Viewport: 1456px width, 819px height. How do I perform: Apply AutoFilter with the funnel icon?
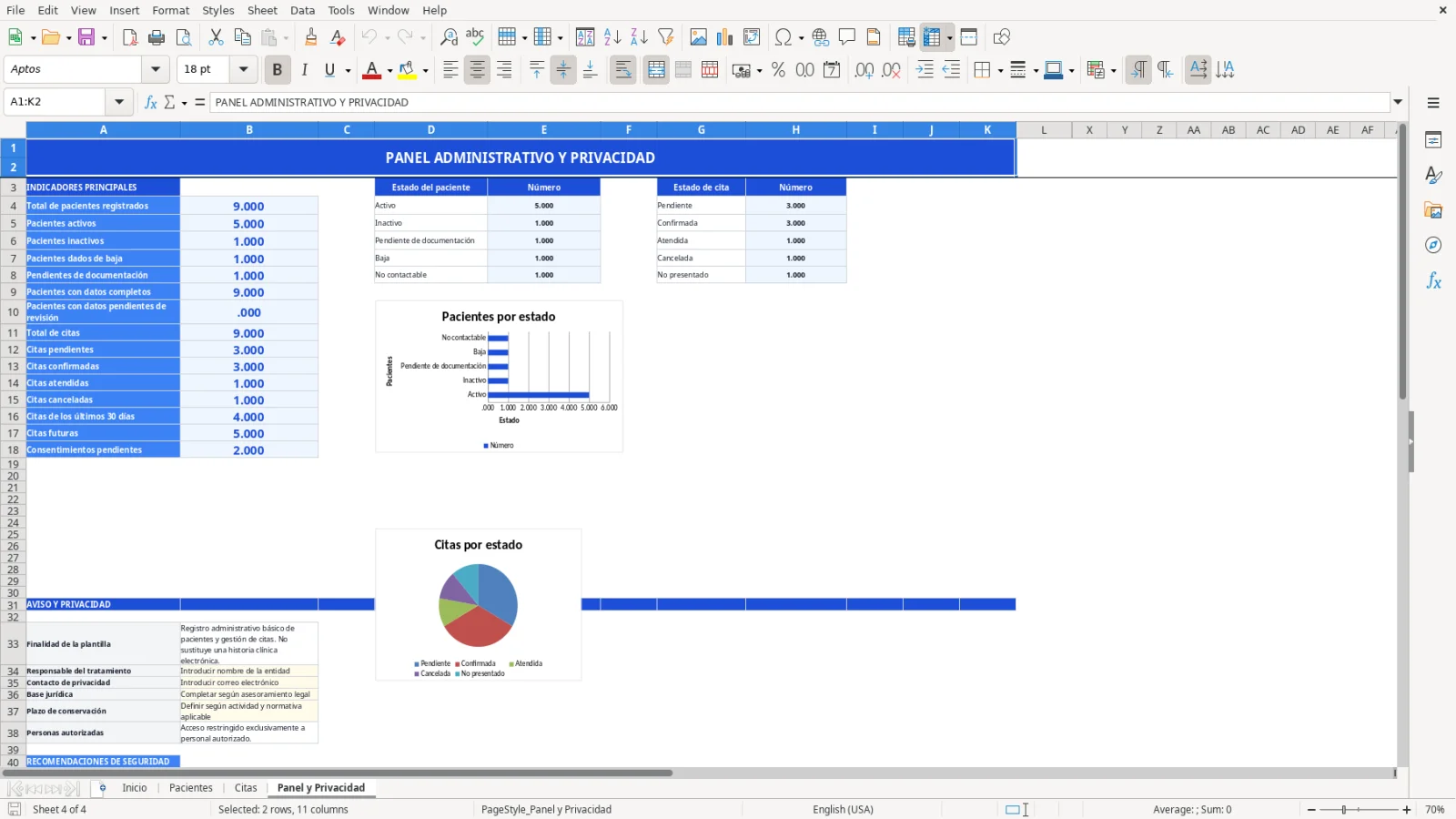click(666, 37)
